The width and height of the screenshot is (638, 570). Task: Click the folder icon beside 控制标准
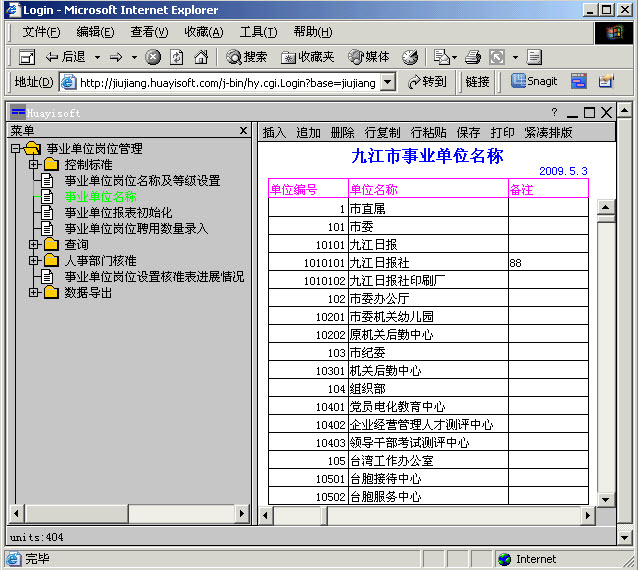click(51, 164)
